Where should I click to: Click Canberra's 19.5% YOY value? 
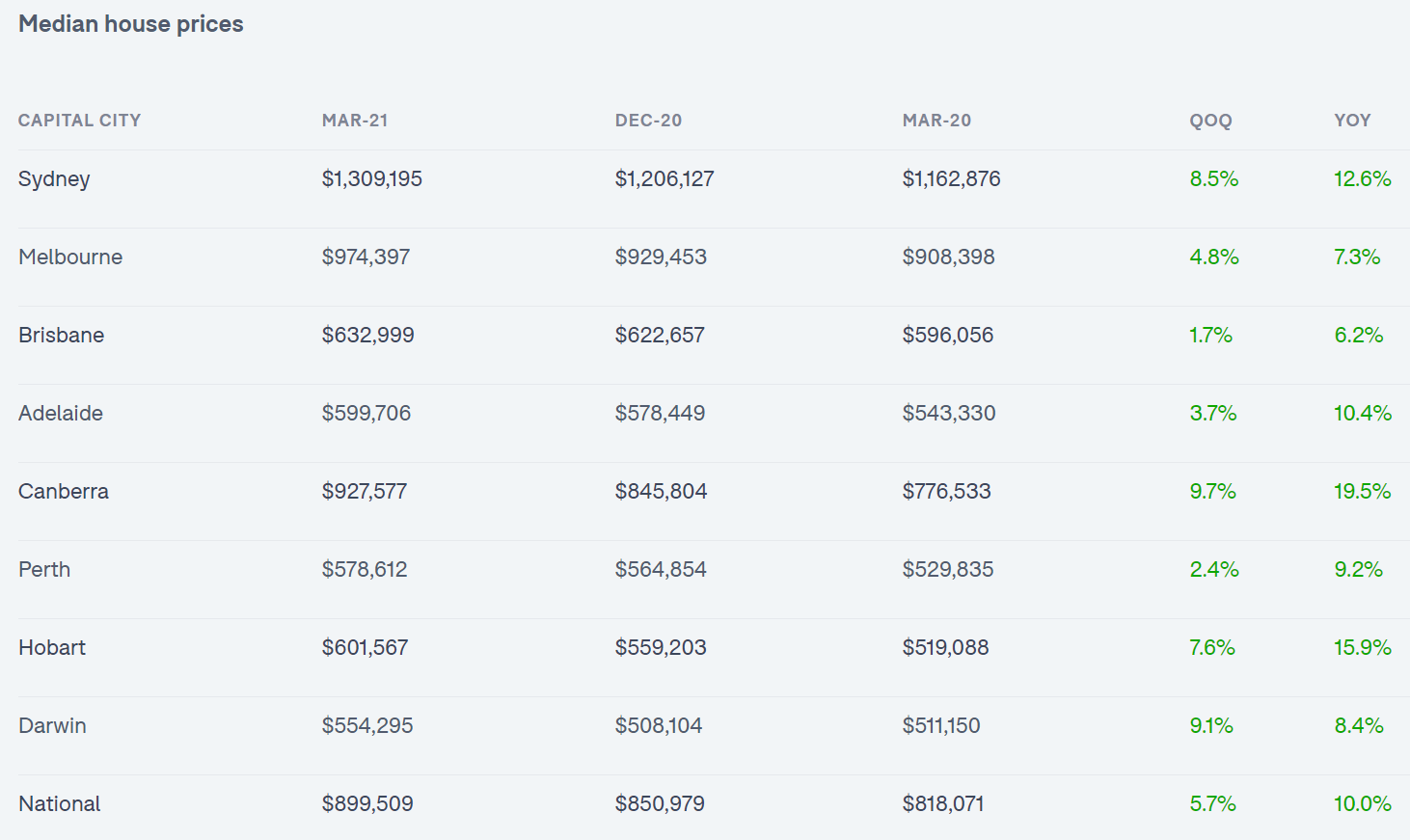point(1362,492)
